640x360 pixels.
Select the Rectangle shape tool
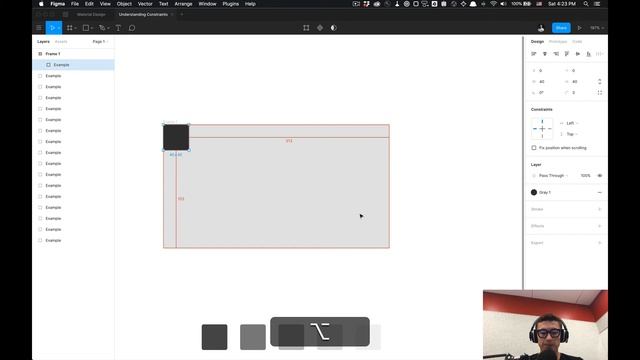click(x=86, y=28)
